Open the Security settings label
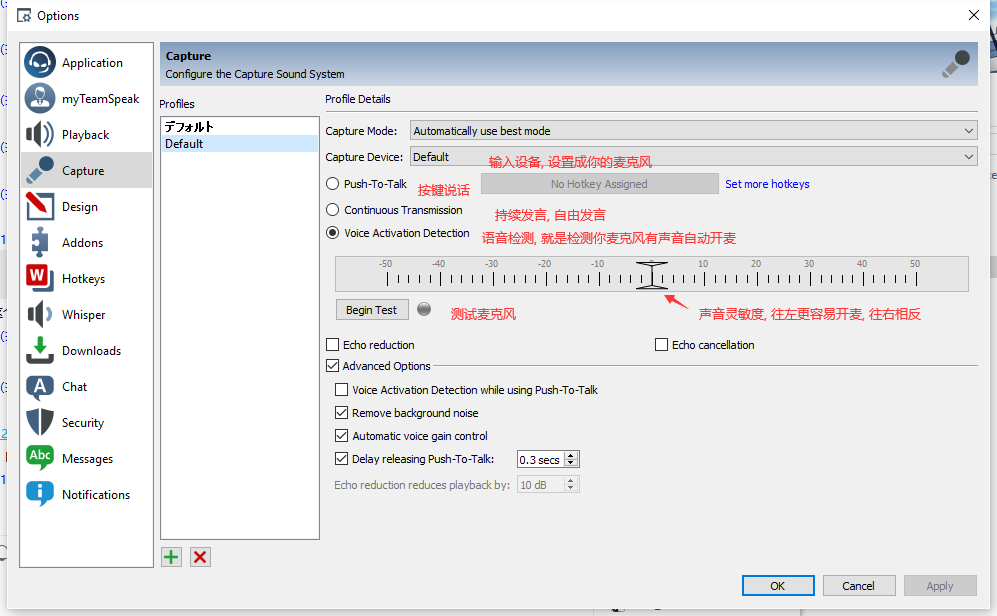997x616 pixels. point(83,423)
